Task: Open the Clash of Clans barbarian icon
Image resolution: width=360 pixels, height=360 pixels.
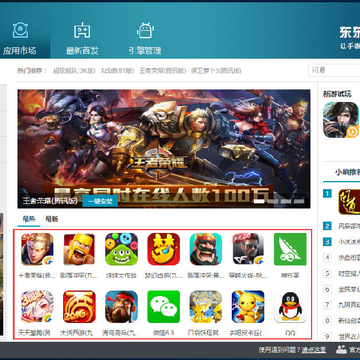Action: (x=79, y=249)
